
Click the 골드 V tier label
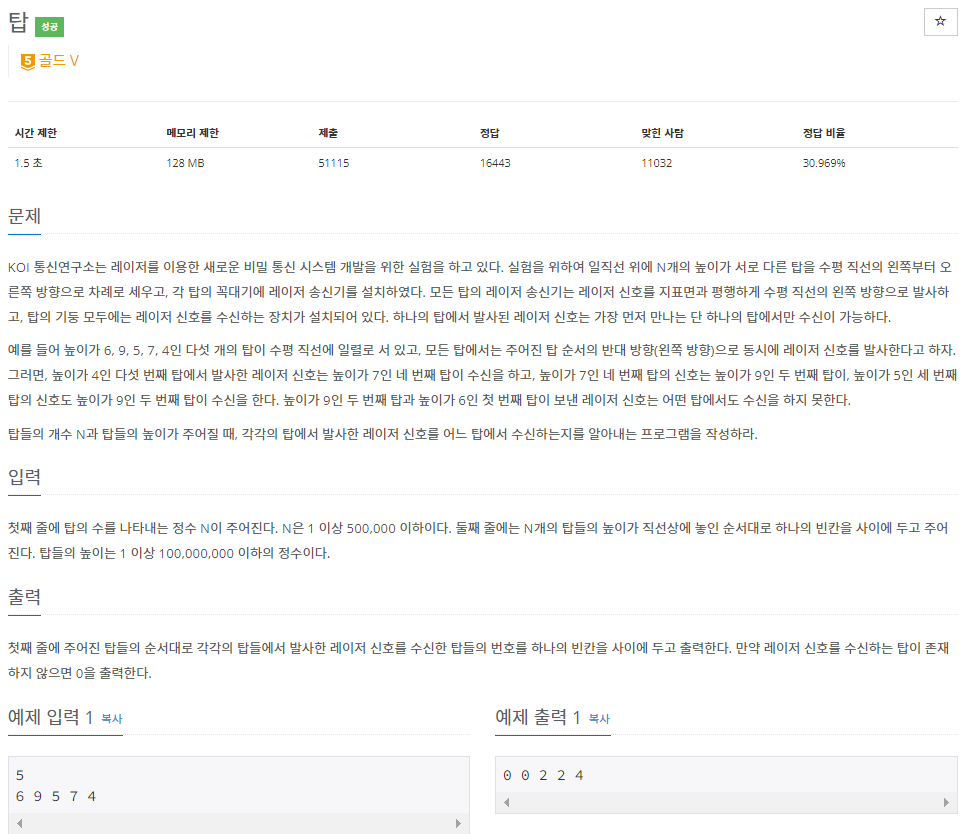(x=59, y=61)
